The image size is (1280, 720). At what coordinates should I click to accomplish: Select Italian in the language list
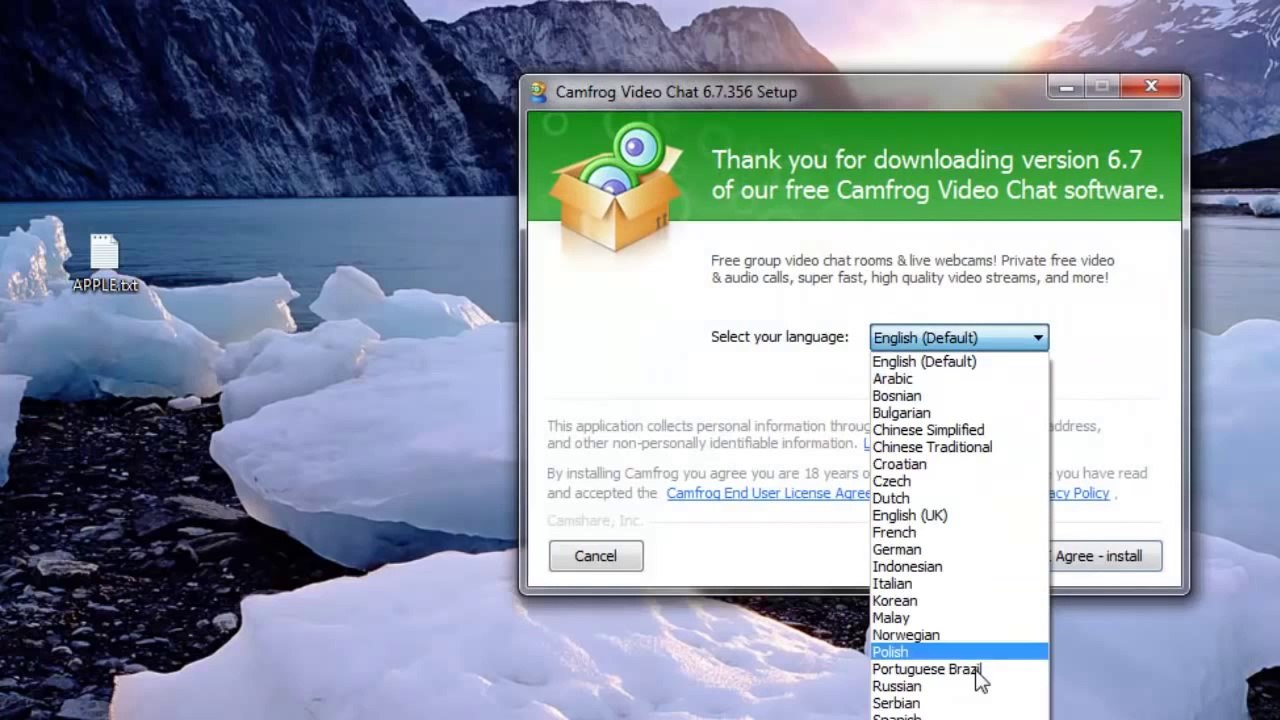960,583
